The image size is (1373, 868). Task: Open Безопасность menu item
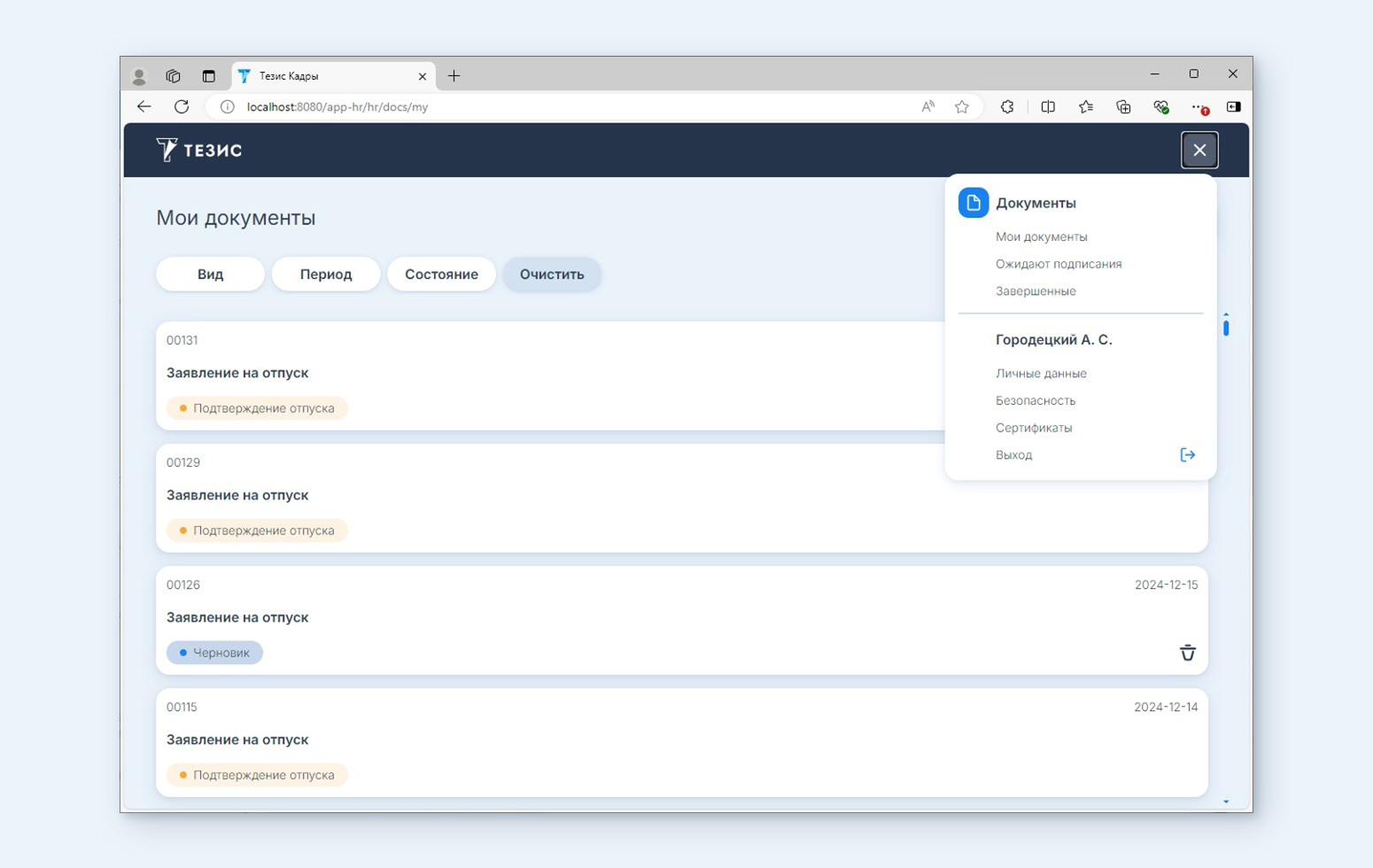[x=1036, y=401]
